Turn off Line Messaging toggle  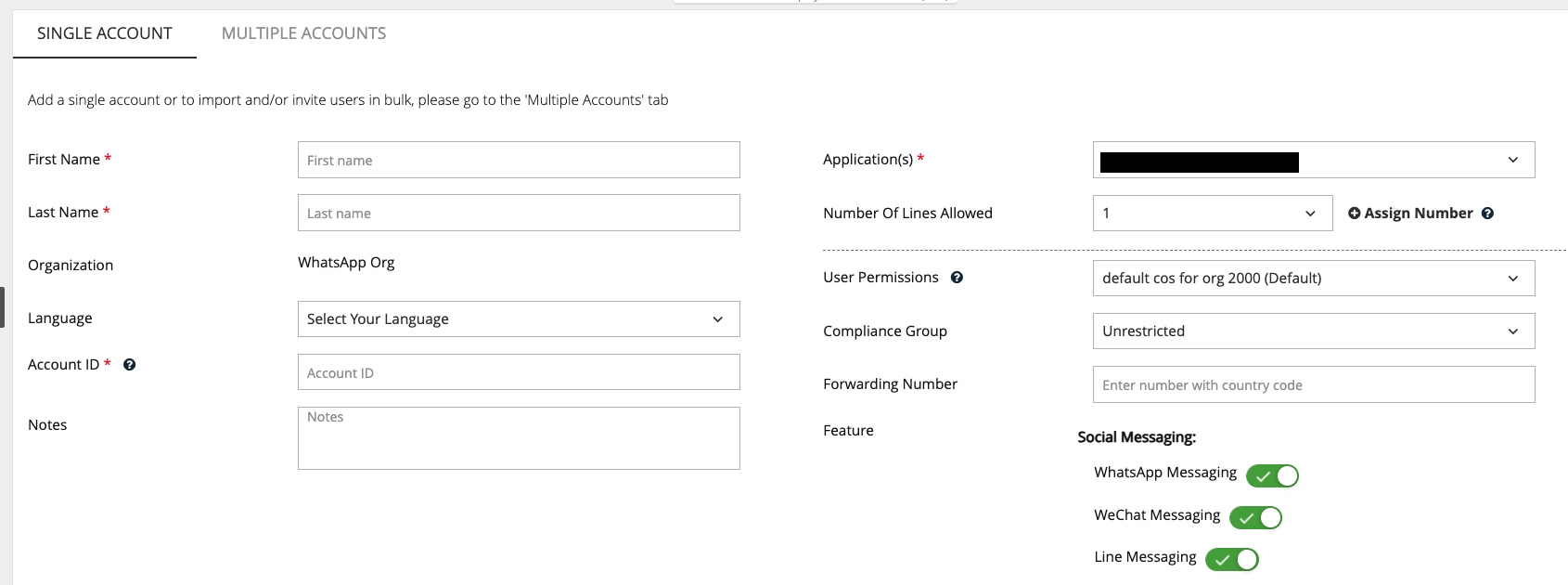[1231, 560]
